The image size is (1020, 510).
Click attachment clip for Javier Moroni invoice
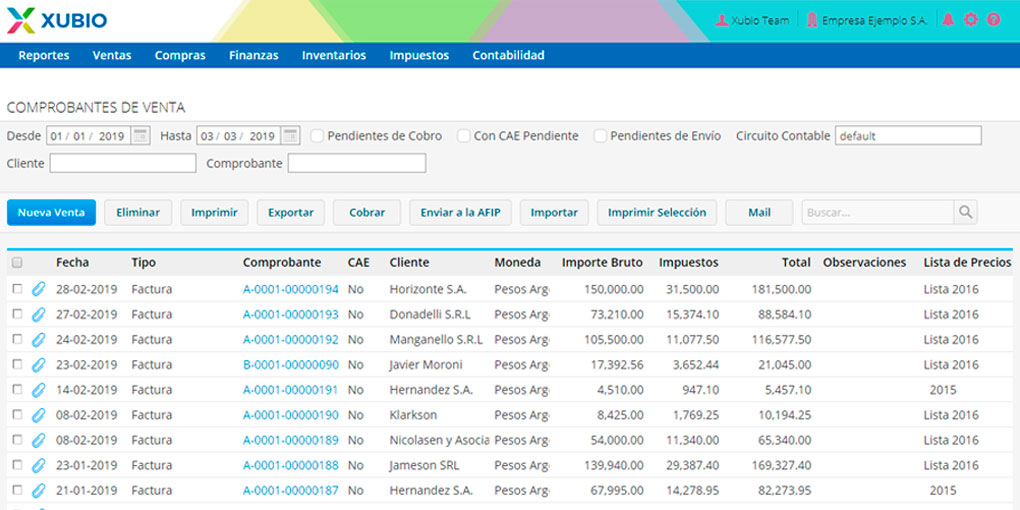click(39, 365)
